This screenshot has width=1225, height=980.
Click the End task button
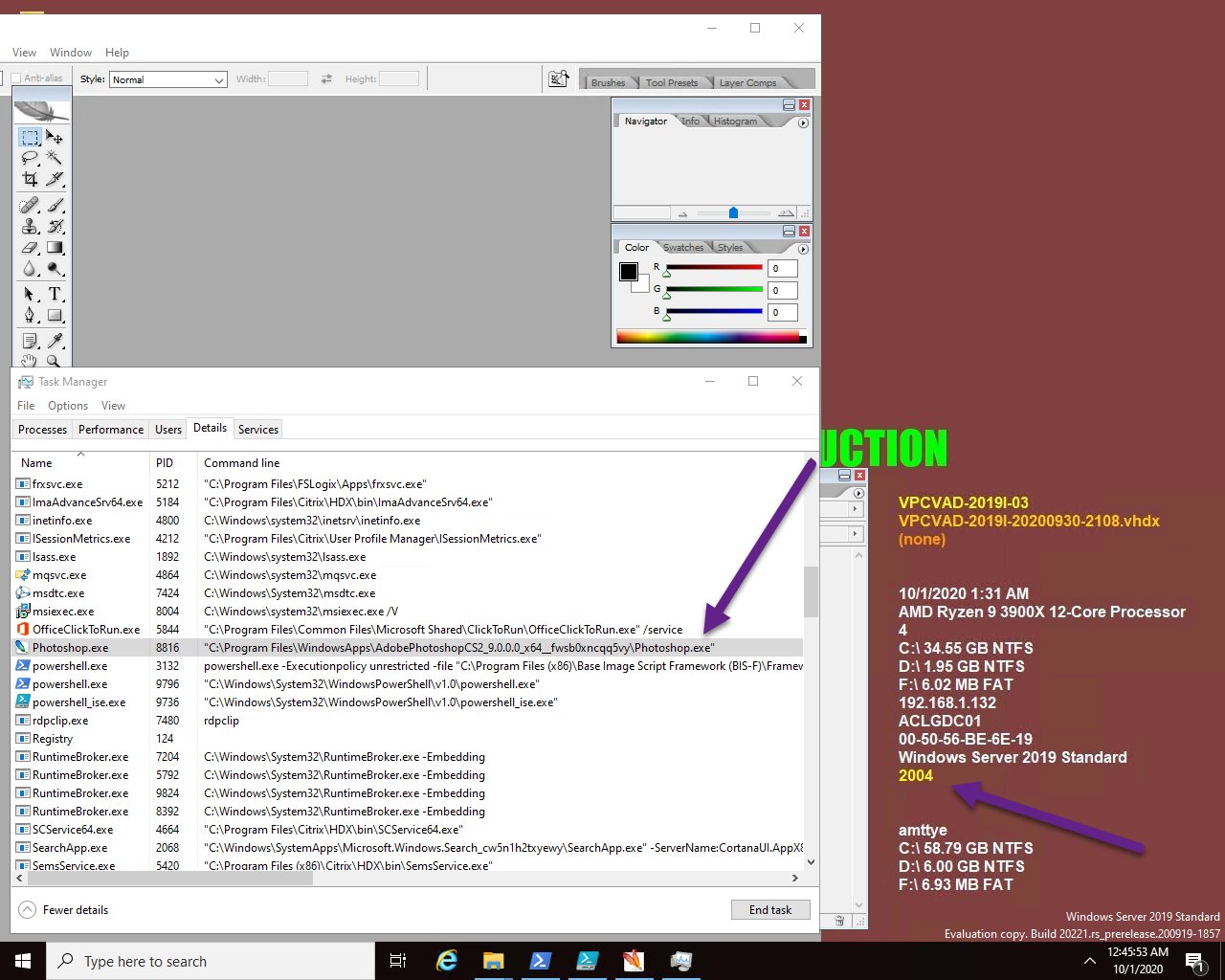(x=770, y=910)
